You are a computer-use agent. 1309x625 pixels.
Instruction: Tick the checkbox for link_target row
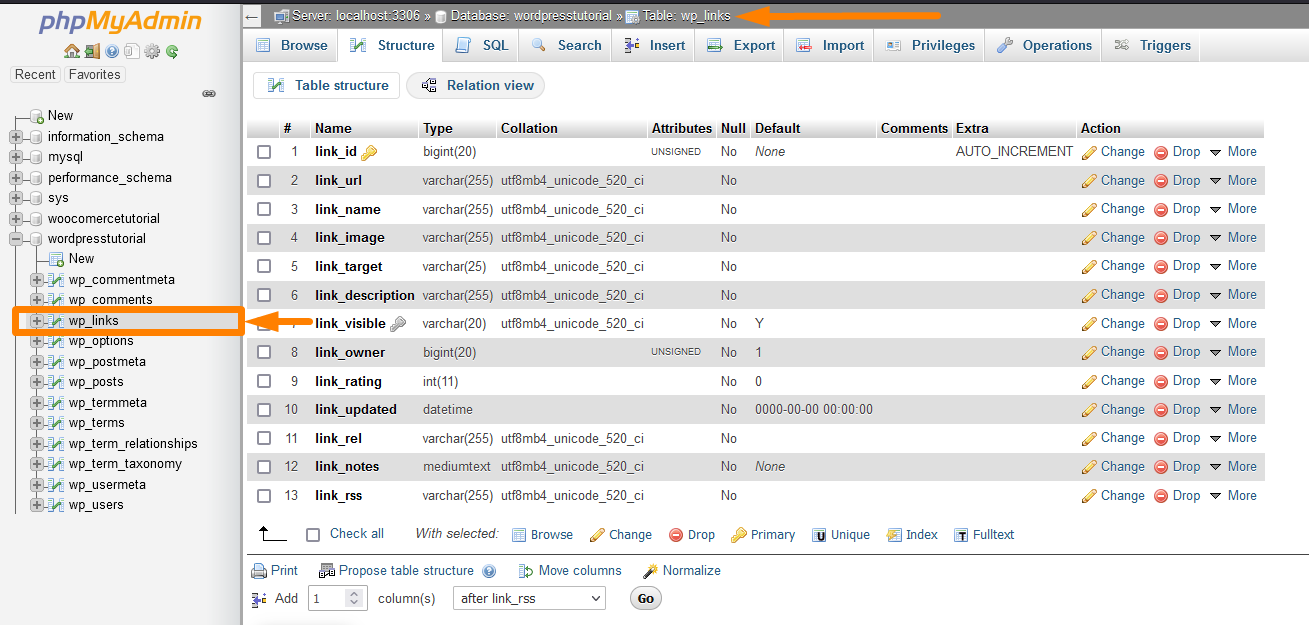(x=264, y=266)
